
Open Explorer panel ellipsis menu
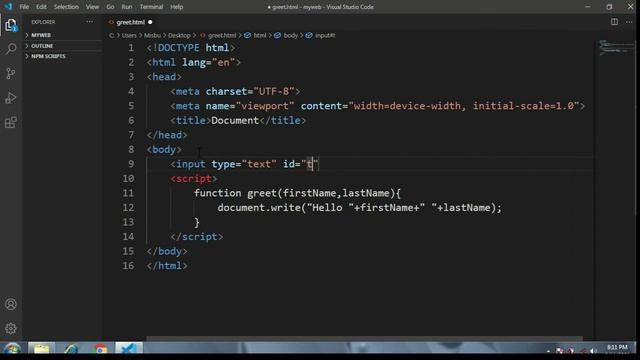click(x=89, y=22)
